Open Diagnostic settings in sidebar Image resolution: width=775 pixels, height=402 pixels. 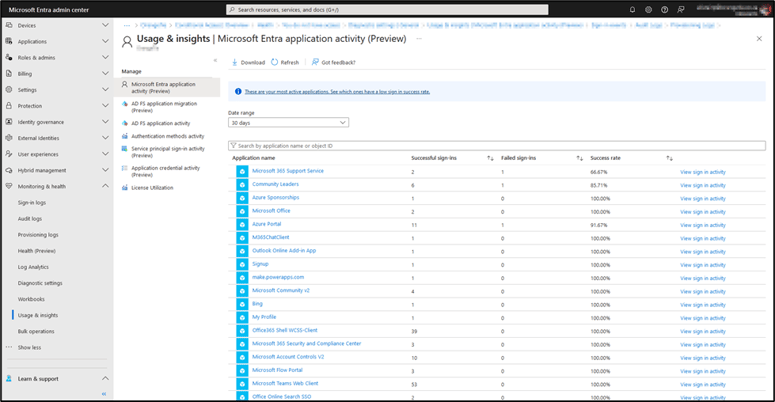click(x=40, y=283)
